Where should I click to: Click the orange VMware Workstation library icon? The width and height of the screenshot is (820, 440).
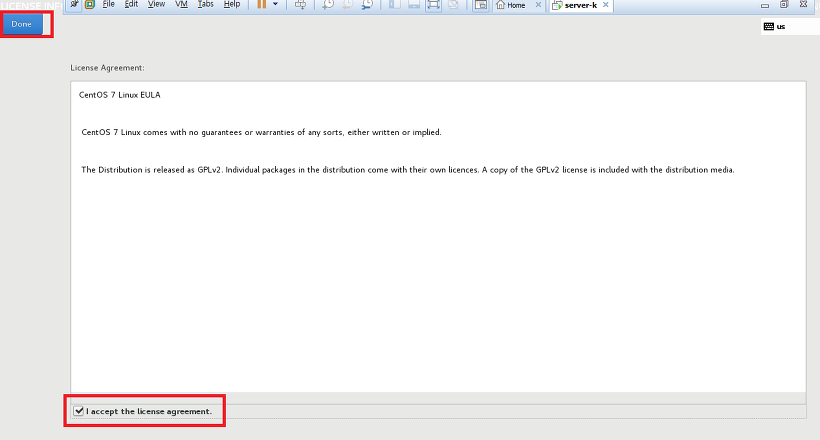coord(90,4)
